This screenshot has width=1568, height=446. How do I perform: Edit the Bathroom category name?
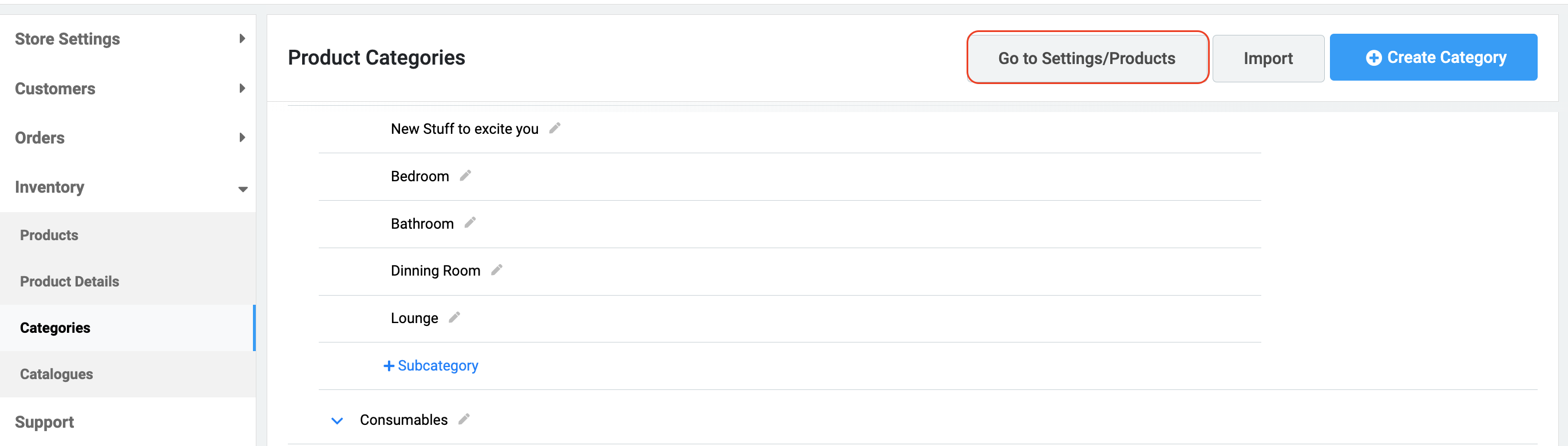[470, 222]
